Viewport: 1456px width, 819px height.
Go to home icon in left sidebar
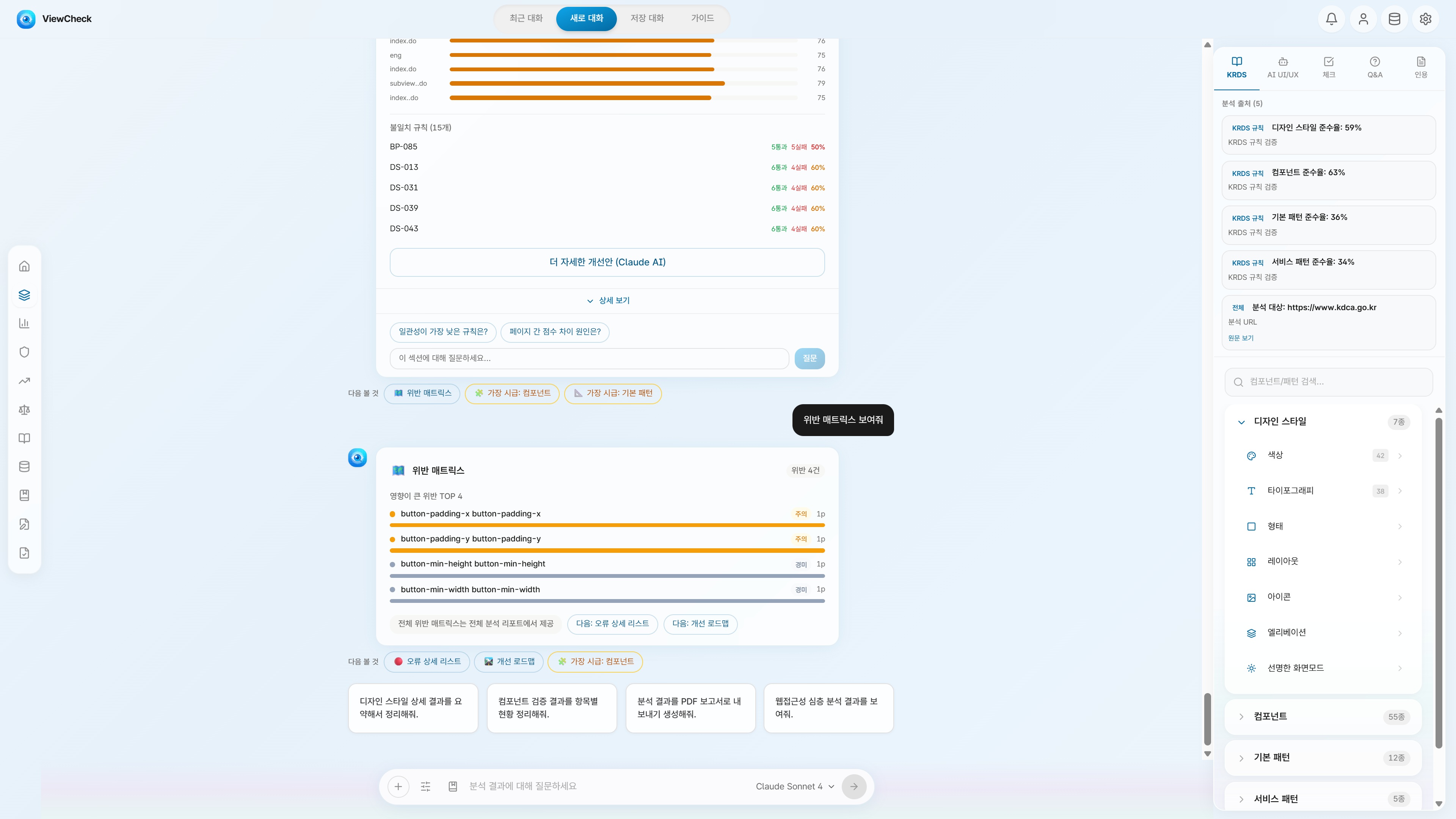(24, 266)
